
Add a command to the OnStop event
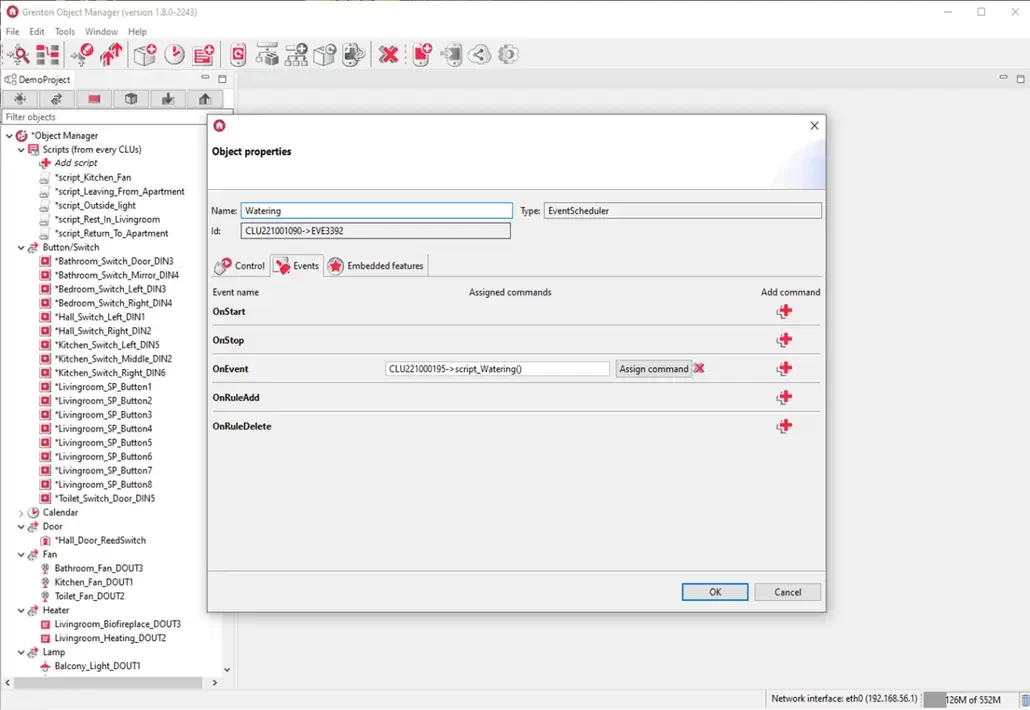784,340
